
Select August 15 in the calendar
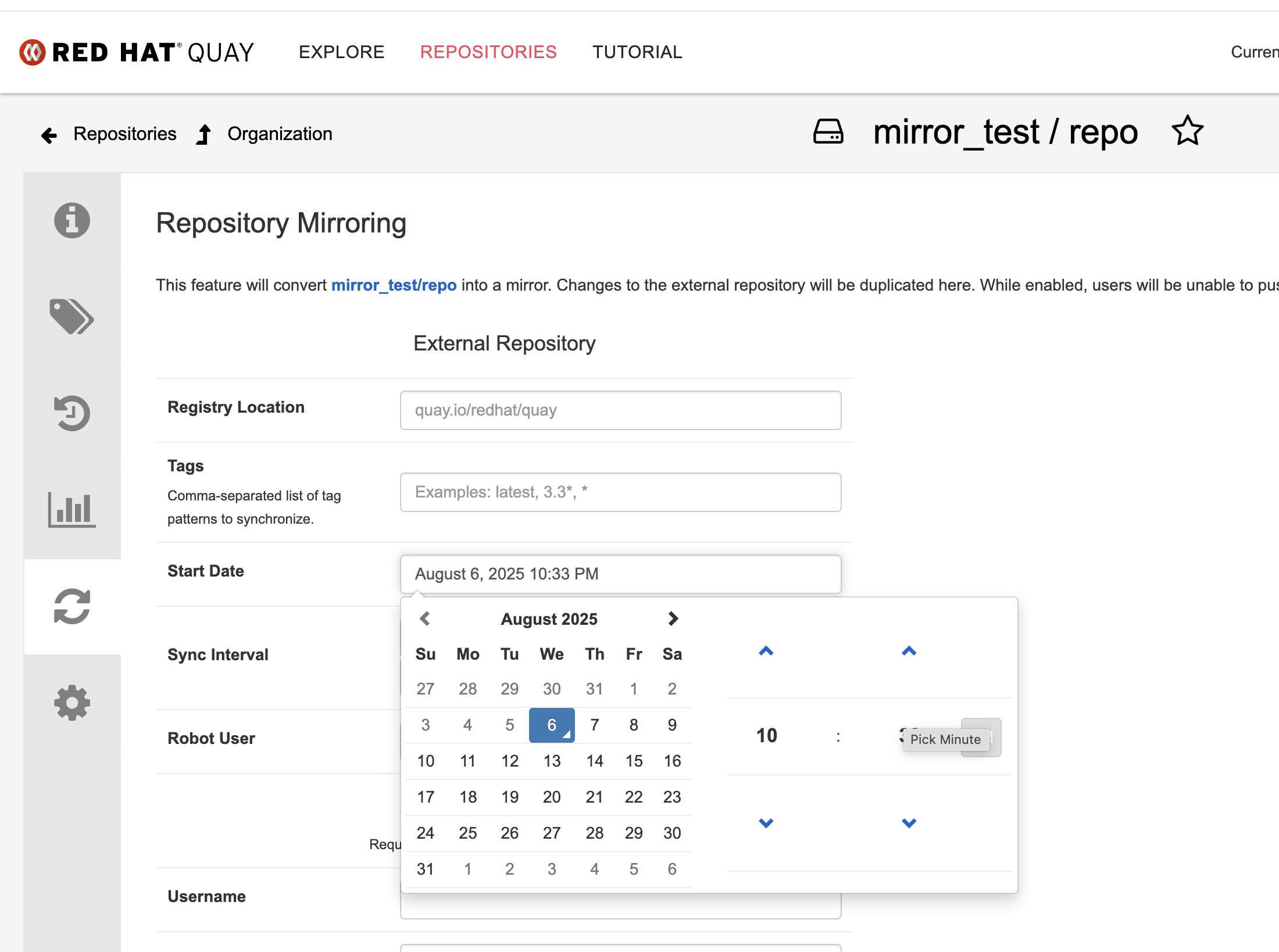point(634,761)
